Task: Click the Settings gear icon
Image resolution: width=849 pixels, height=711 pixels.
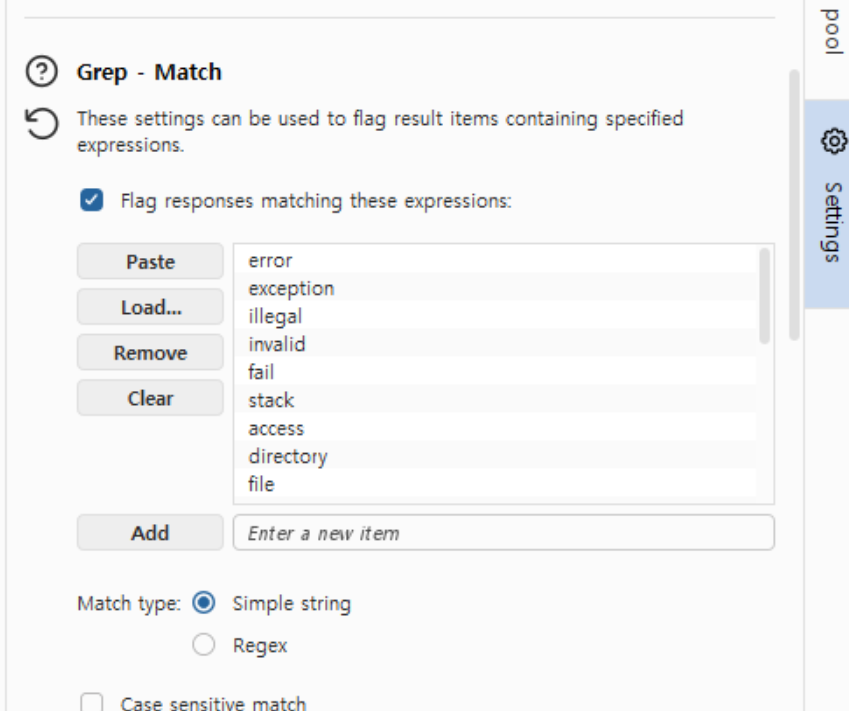Action: coord(834,141)
